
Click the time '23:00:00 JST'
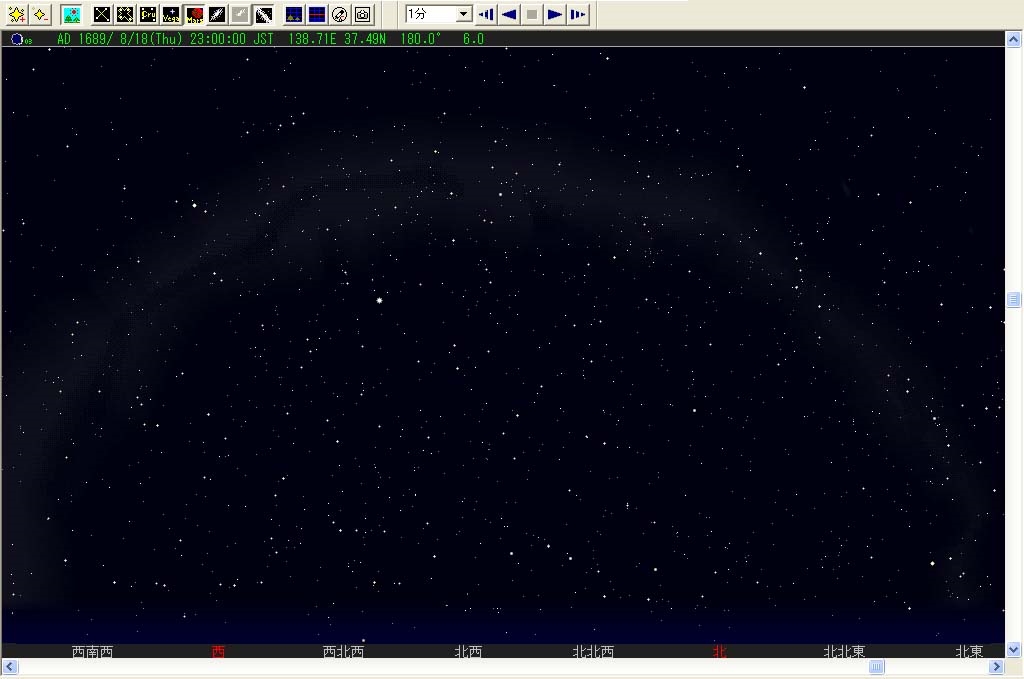(x=232, y=39)
